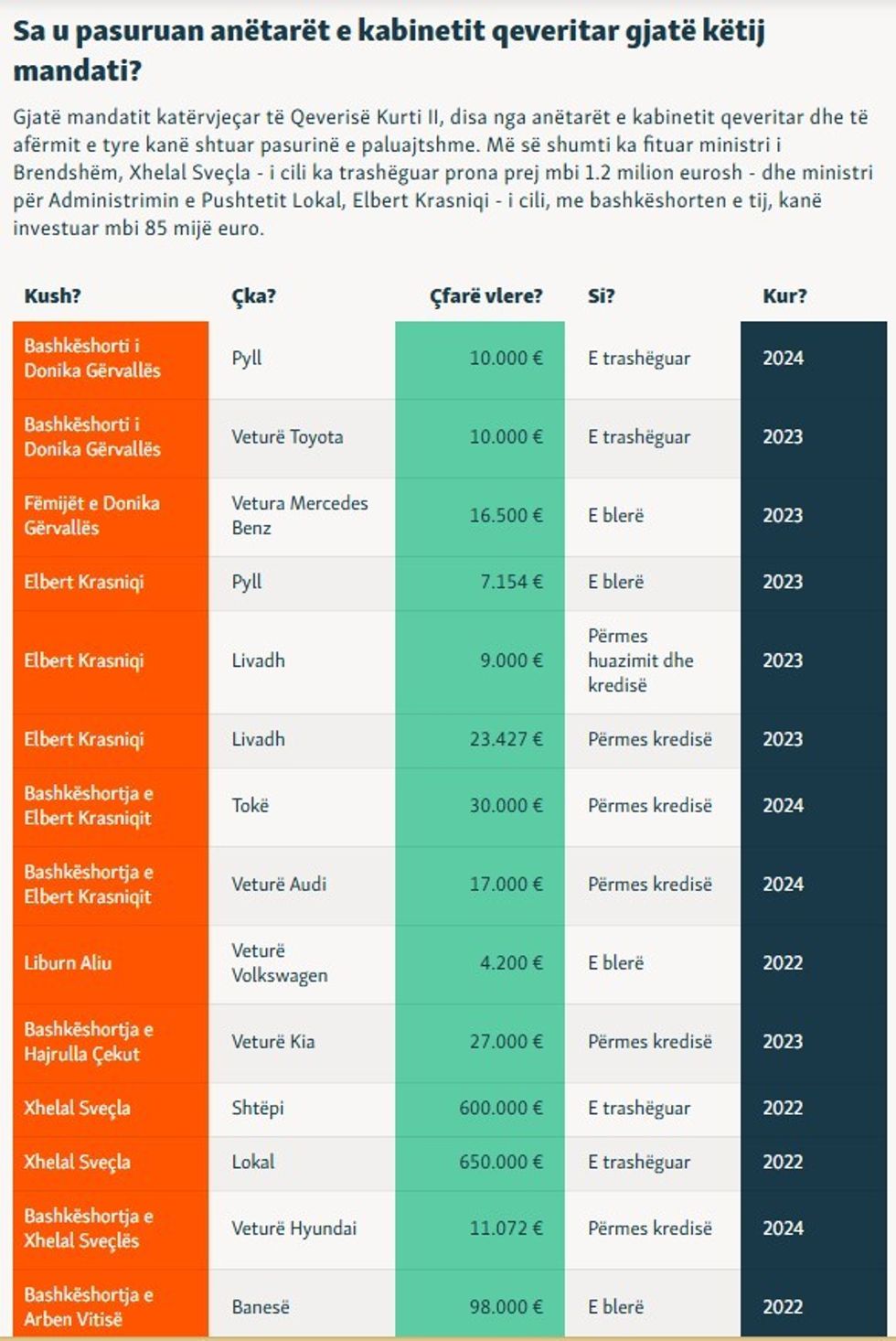The height and width of the screenshot is (1341, 896).
Task: Click the 600.000 € value cell
Action: click(x=501, y=1108)
